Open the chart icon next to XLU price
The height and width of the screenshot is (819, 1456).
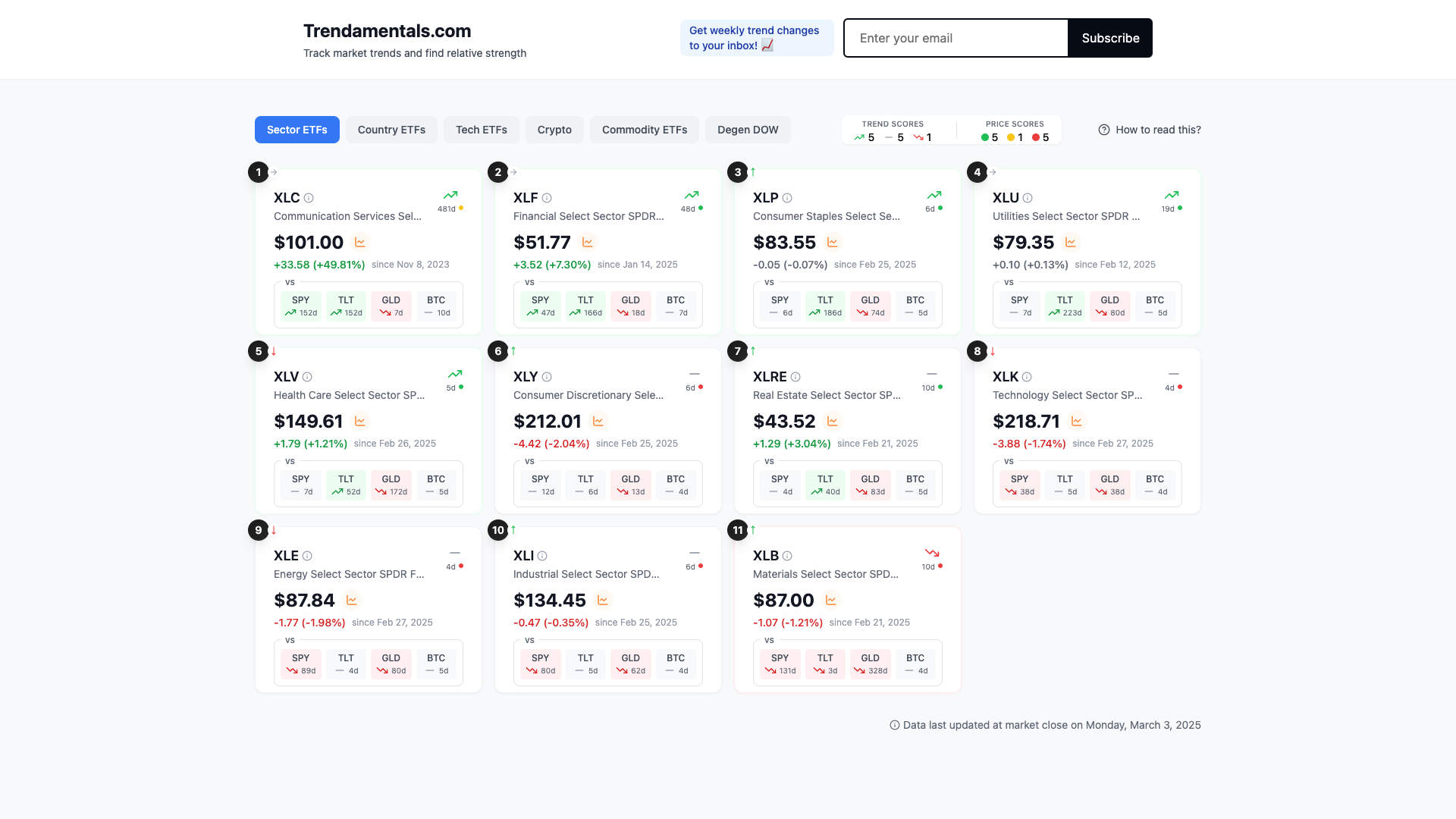pyautogui.click(x=1070, y=243)
